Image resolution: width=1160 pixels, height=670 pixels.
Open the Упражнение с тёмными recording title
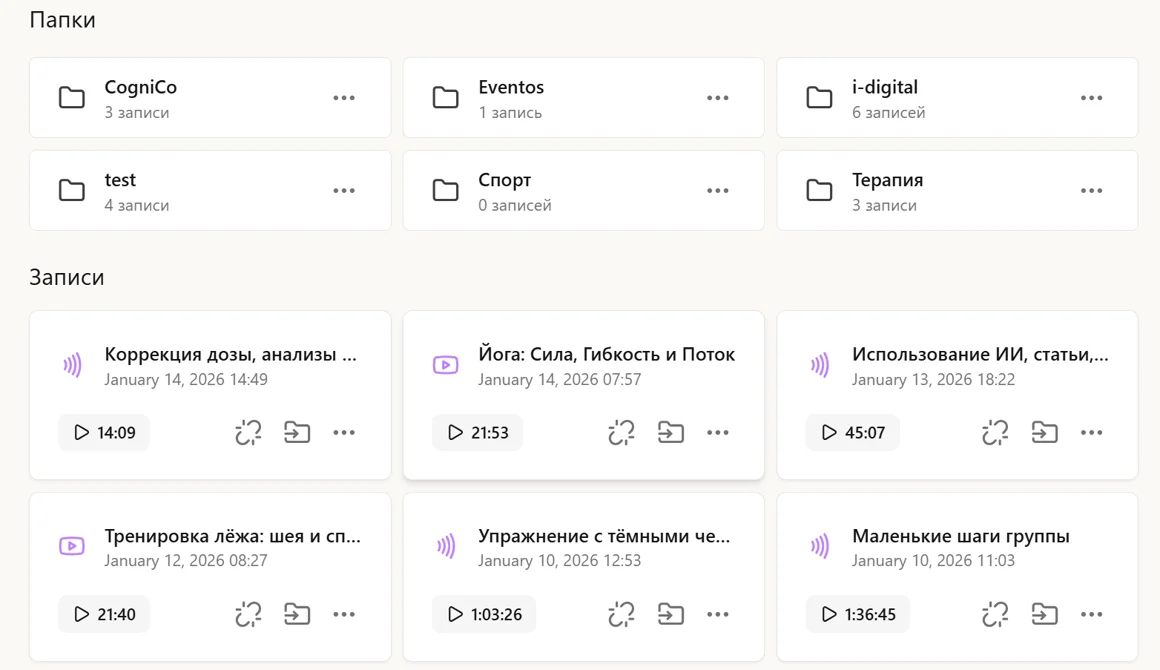tap(604, 536)
